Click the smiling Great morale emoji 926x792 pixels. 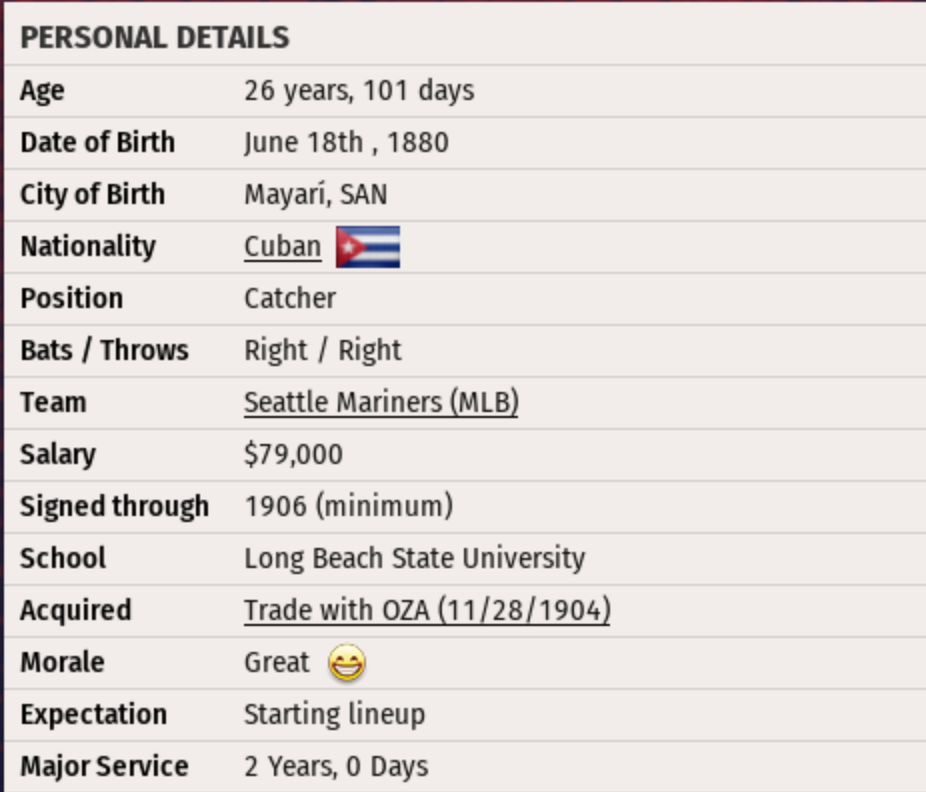[x=347, y=663]
